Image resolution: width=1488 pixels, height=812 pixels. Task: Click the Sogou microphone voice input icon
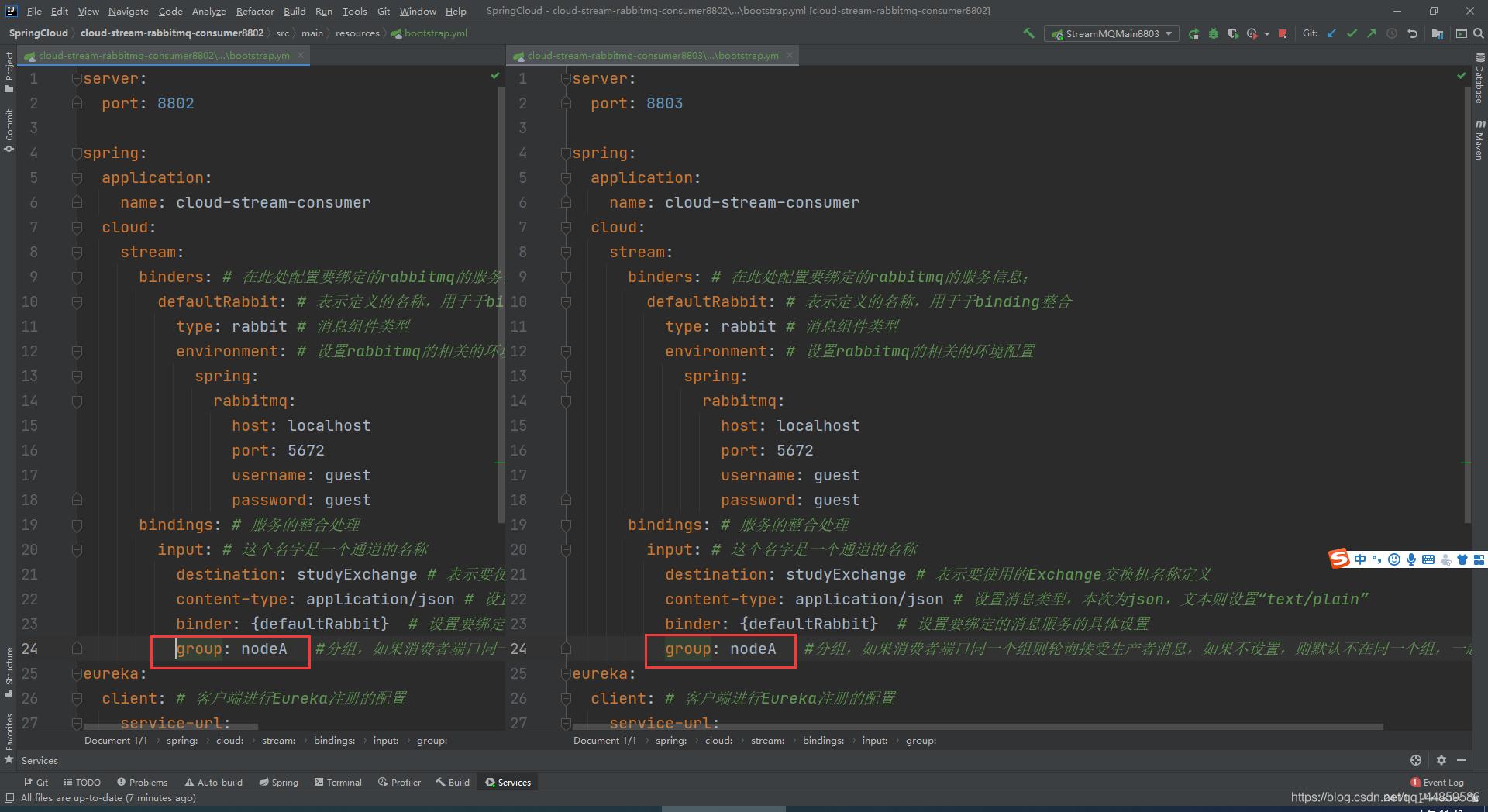tap(1411, 559)
